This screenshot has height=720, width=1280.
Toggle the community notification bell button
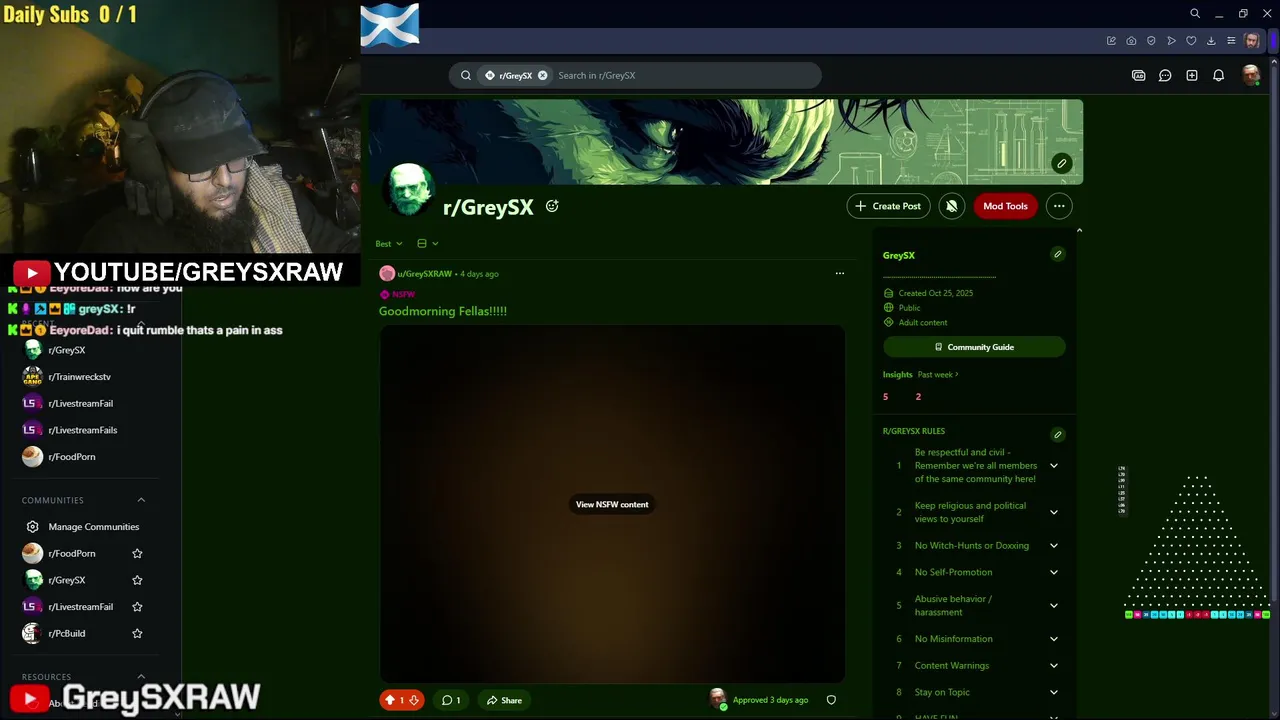[x=952, y=206]
